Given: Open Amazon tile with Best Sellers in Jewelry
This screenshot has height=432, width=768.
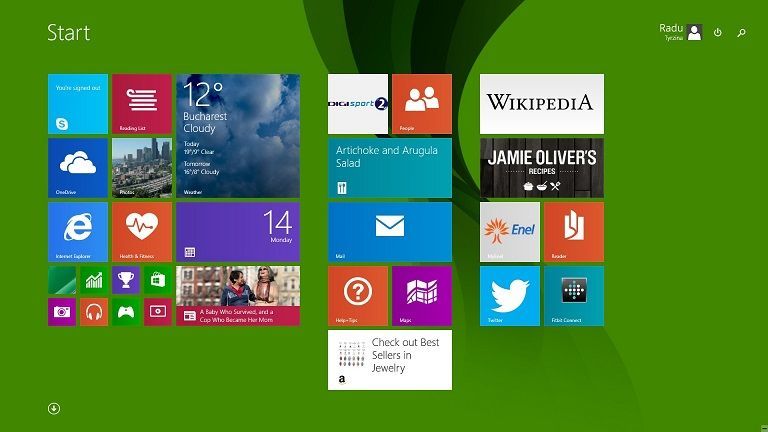Looking at the screenshot, I should tap(390, 360).
